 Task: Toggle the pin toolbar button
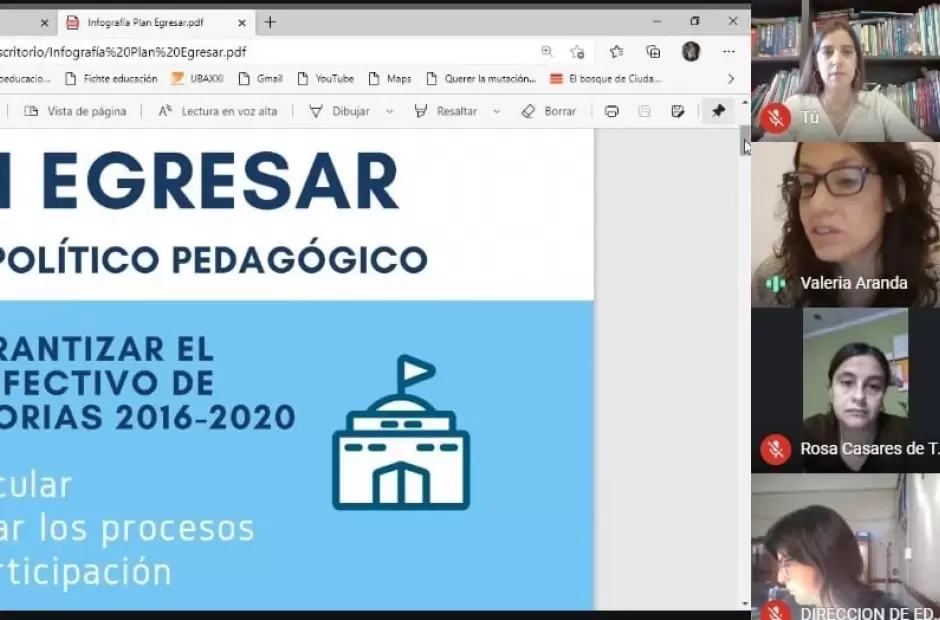[x=718, y=111]
